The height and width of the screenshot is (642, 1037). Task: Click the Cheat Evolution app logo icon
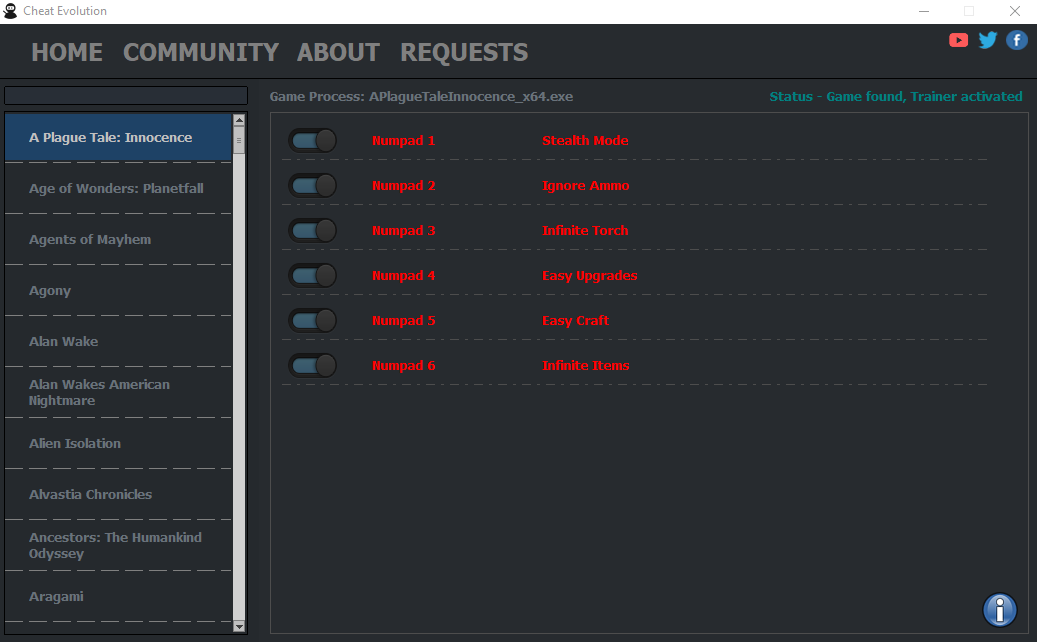coord(11,11)
